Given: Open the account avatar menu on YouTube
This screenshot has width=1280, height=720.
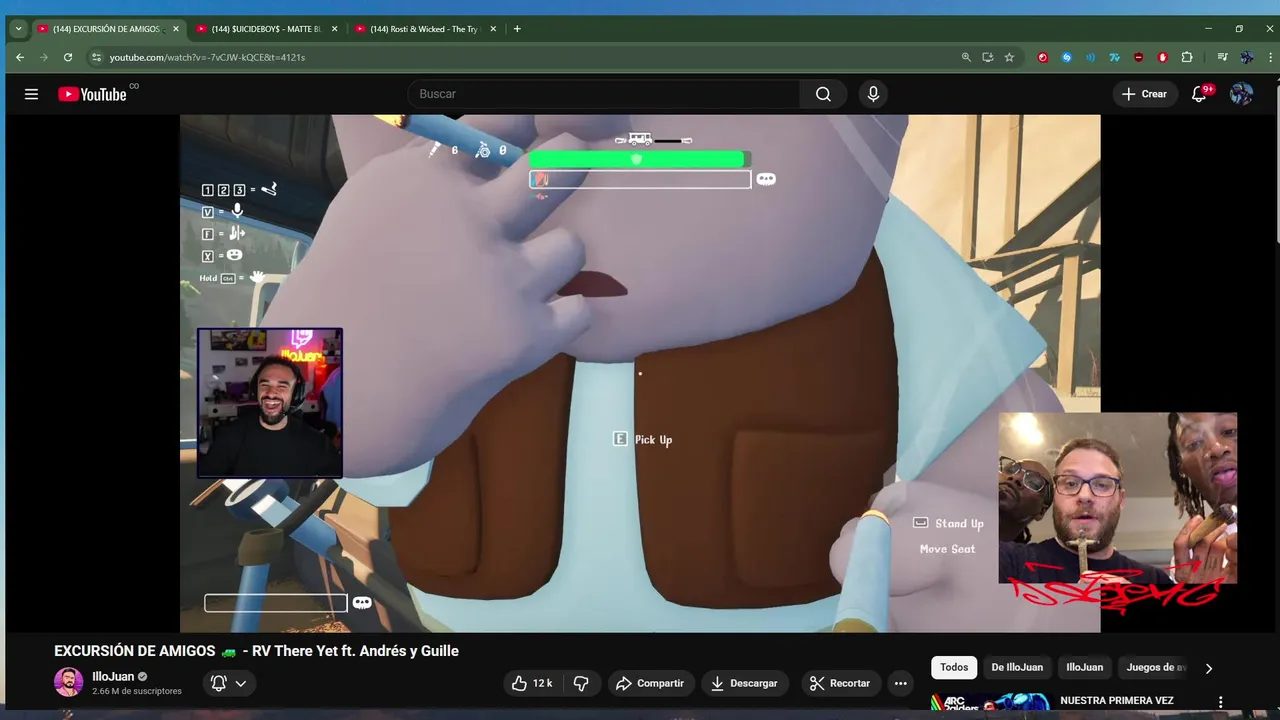Looking at the screenshot, I should click(1241, 94).
